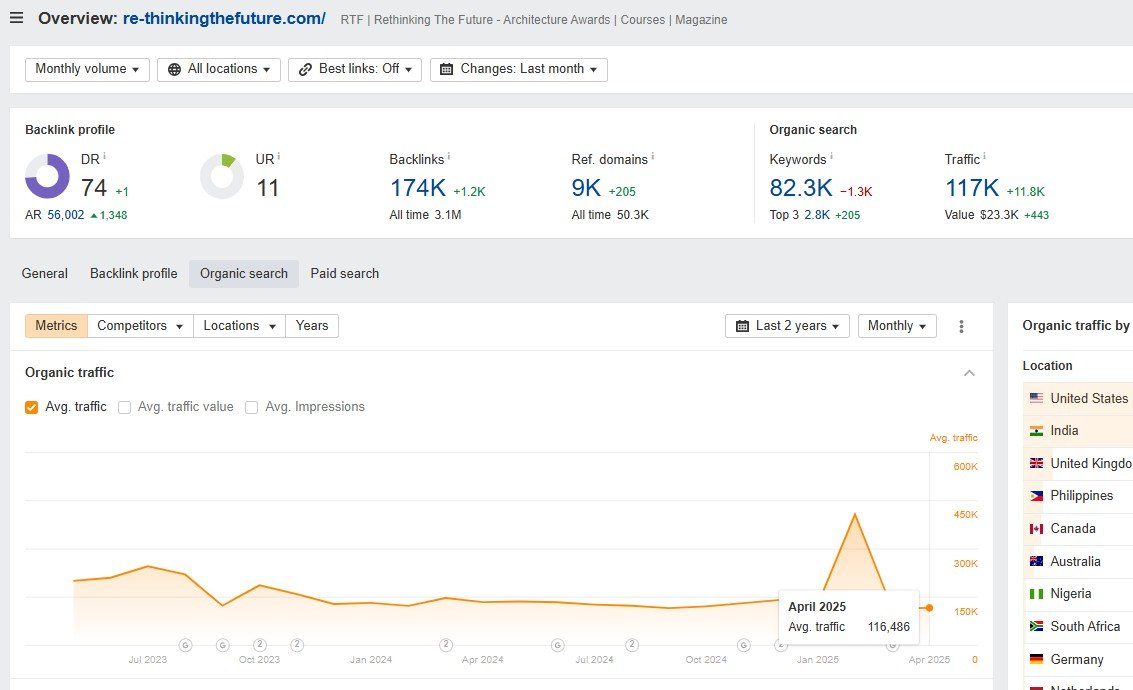
Task: Open the 82.3K keywords value
Action: click(801, 188)
